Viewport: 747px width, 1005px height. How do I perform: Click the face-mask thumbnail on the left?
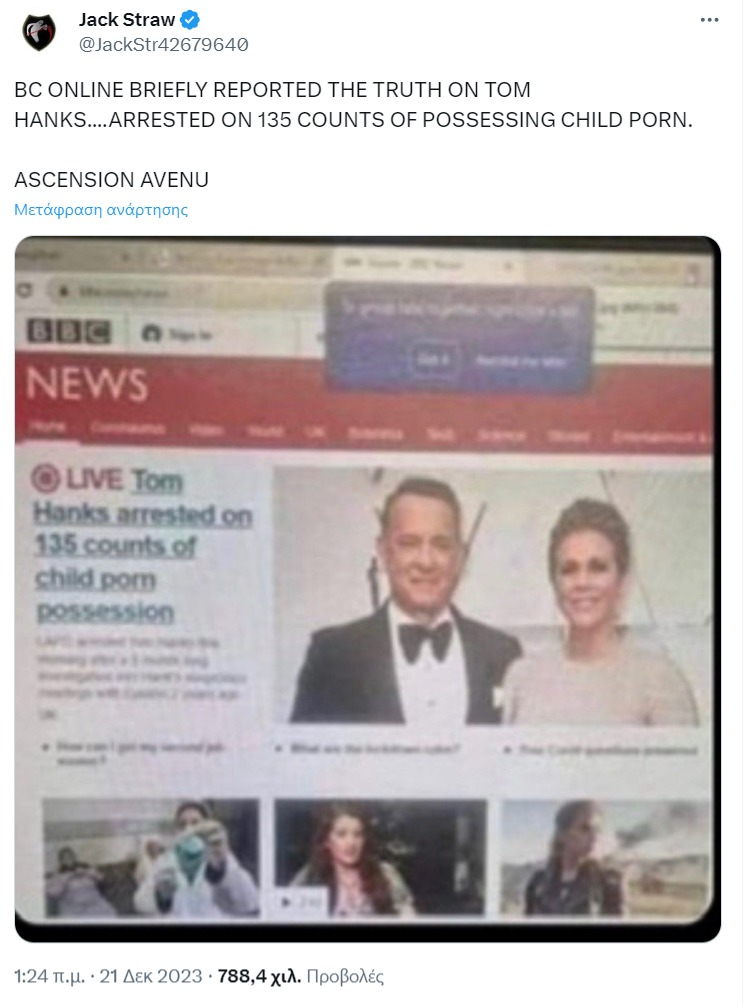[151, 857]
